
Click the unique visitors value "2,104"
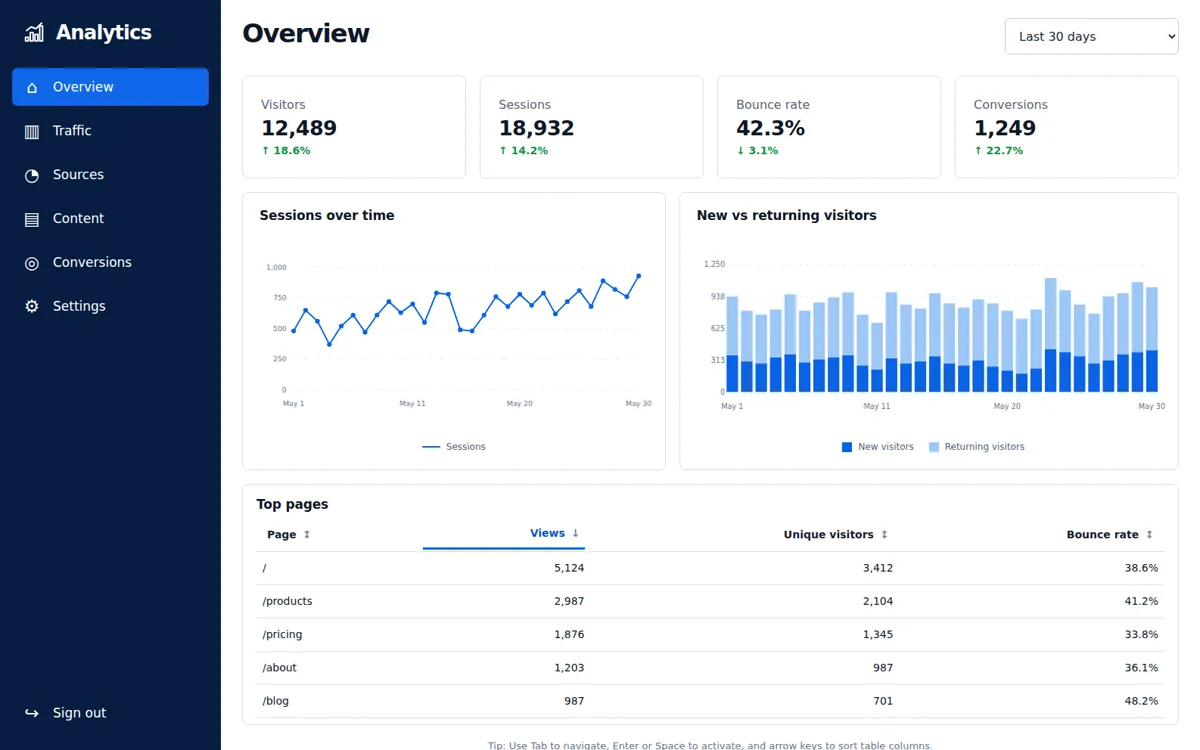pos(878,601)
